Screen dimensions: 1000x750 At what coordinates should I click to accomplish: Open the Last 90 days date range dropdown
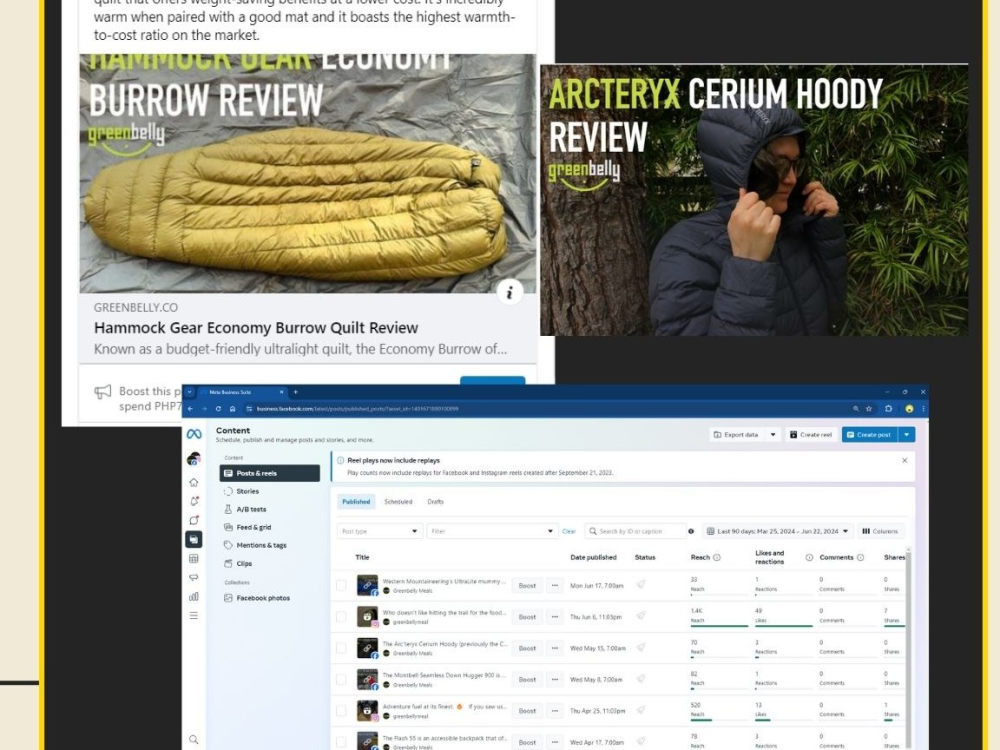[x=777, y=531]
